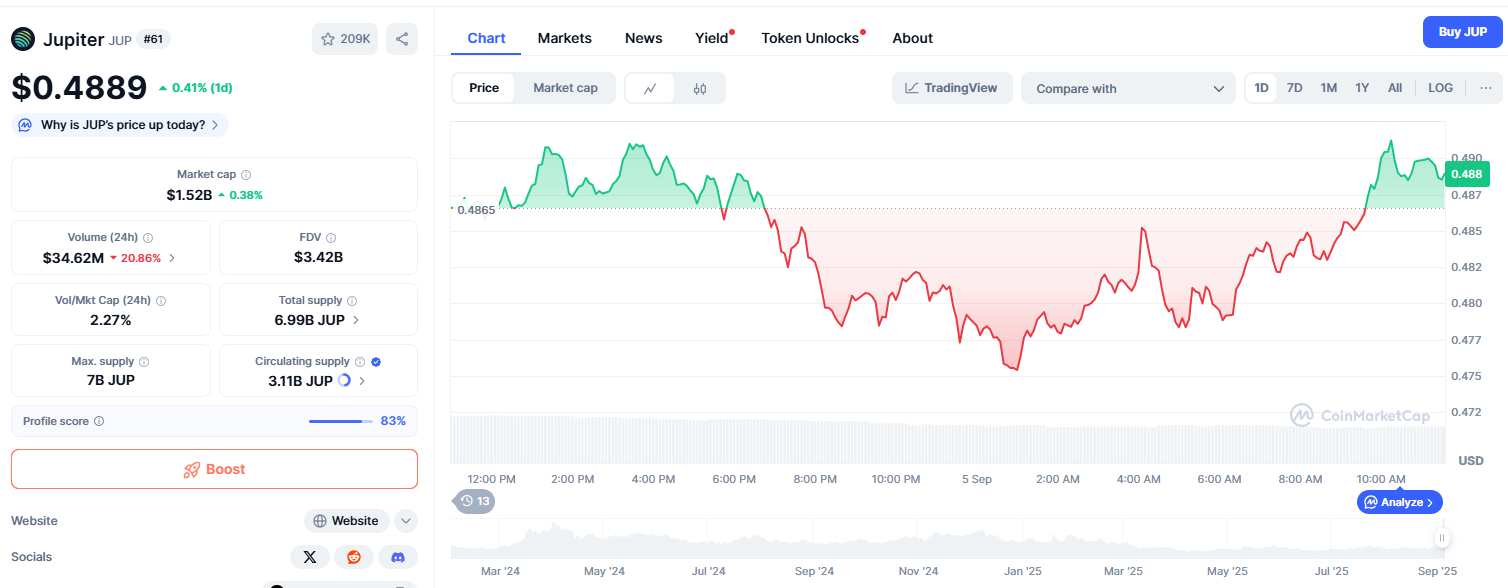Viewport: 1508px width, 588px height.
Task: Open the Compare with dropdown
Action: click(1128, 88)
